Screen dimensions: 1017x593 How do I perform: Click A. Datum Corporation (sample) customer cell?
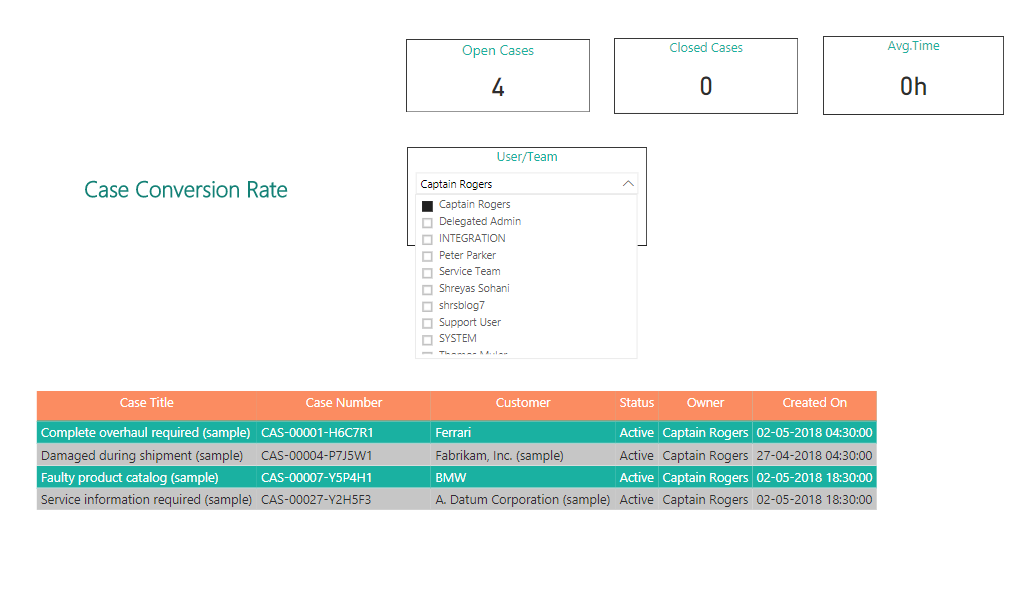522,500
